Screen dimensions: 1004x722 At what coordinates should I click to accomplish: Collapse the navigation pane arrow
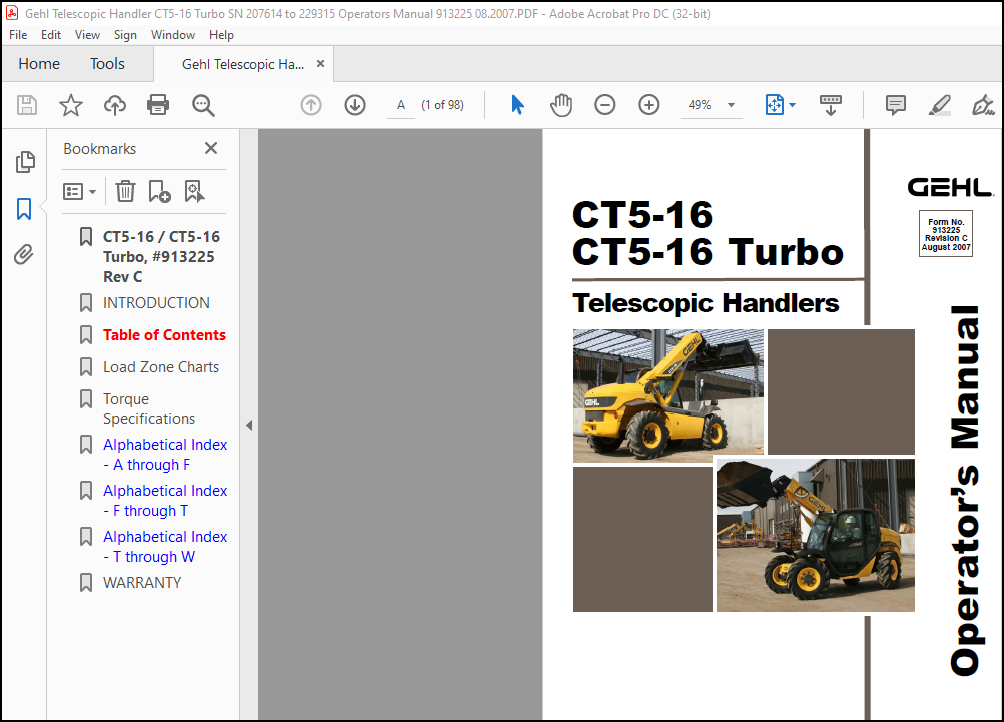tap(249, 426)
